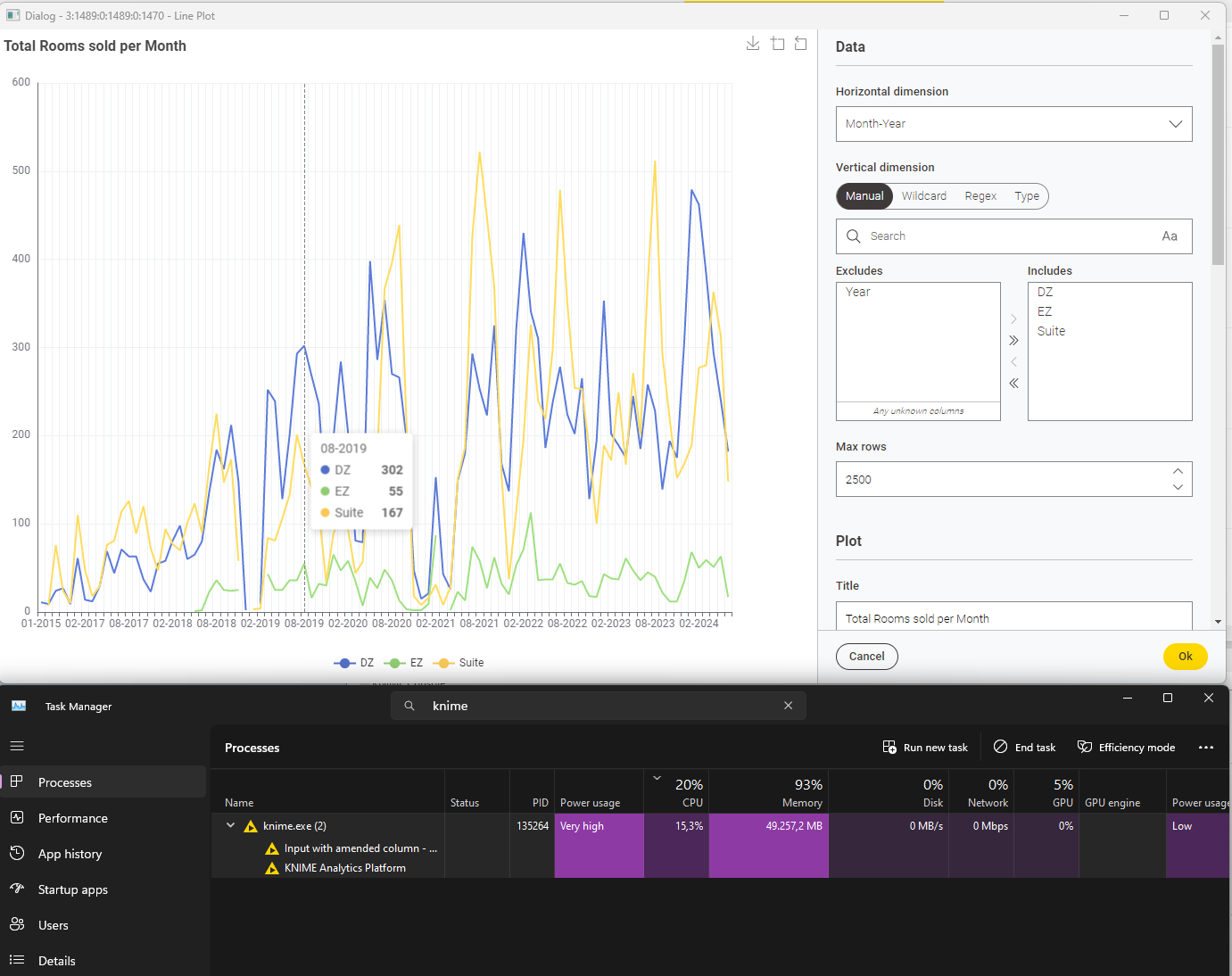Move all columns back to Excludes

[x=1013, y=383]
